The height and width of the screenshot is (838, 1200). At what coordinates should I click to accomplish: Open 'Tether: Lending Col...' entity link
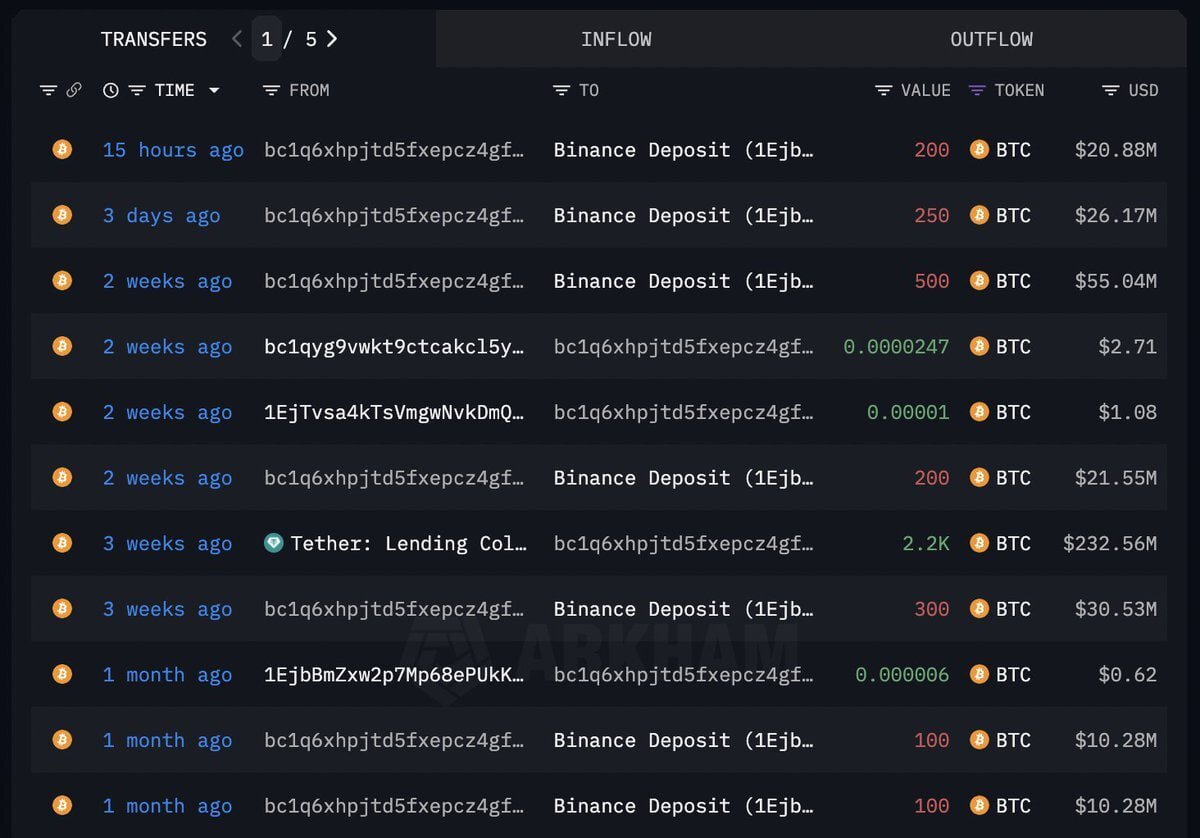[x=408, y=543]
